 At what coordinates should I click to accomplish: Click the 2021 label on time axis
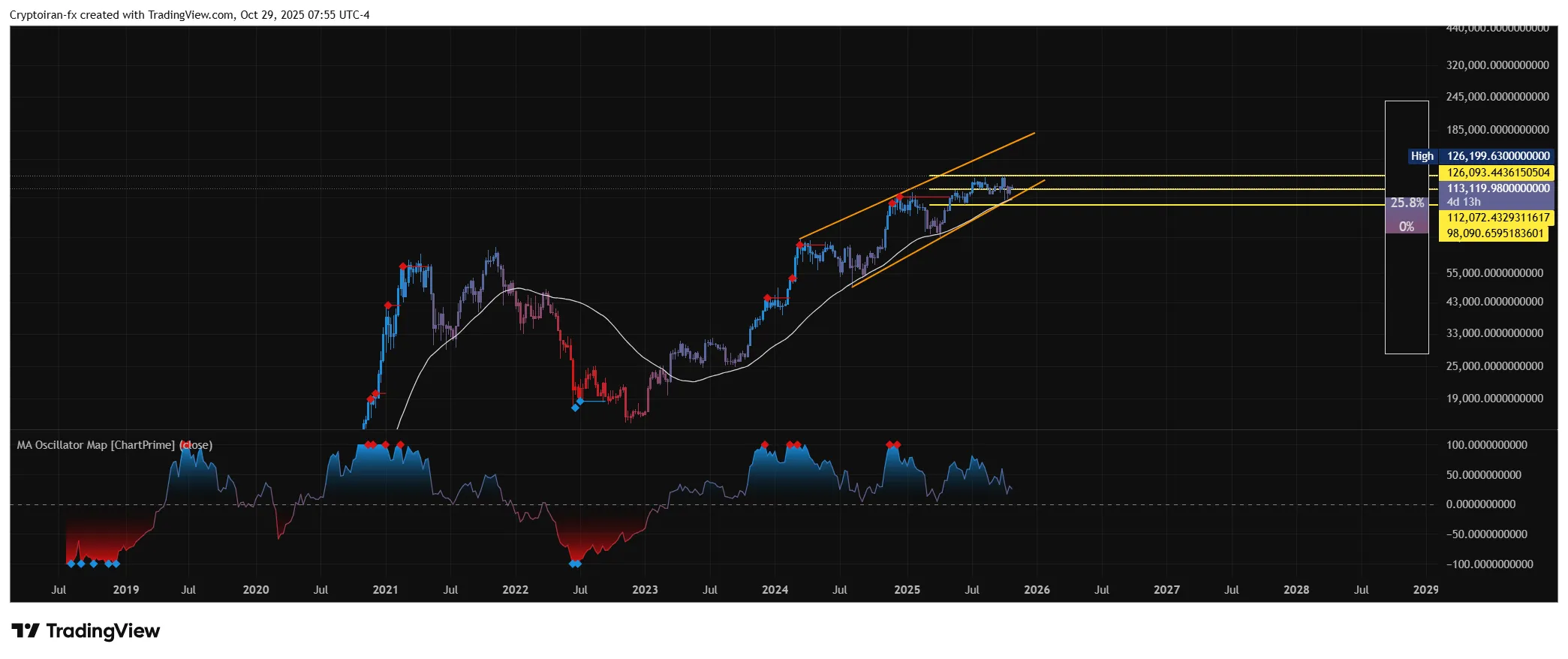tap(385, 590)
